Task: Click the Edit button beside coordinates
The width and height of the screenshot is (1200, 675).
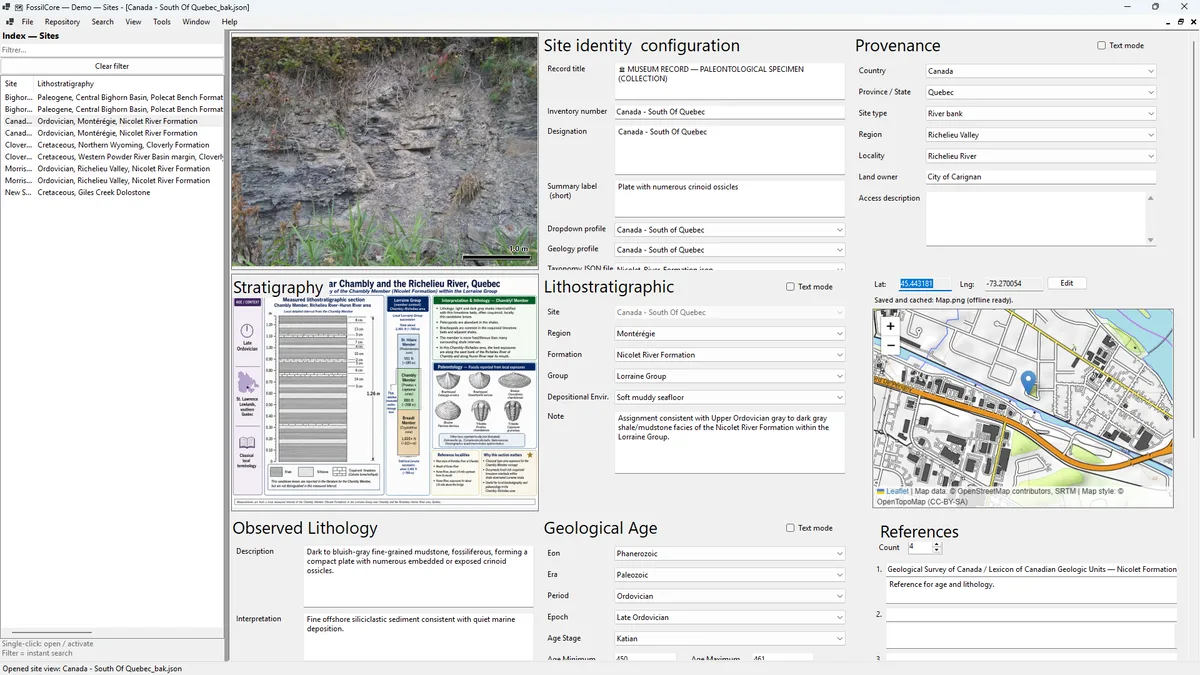Action: tap(1067, 283)
